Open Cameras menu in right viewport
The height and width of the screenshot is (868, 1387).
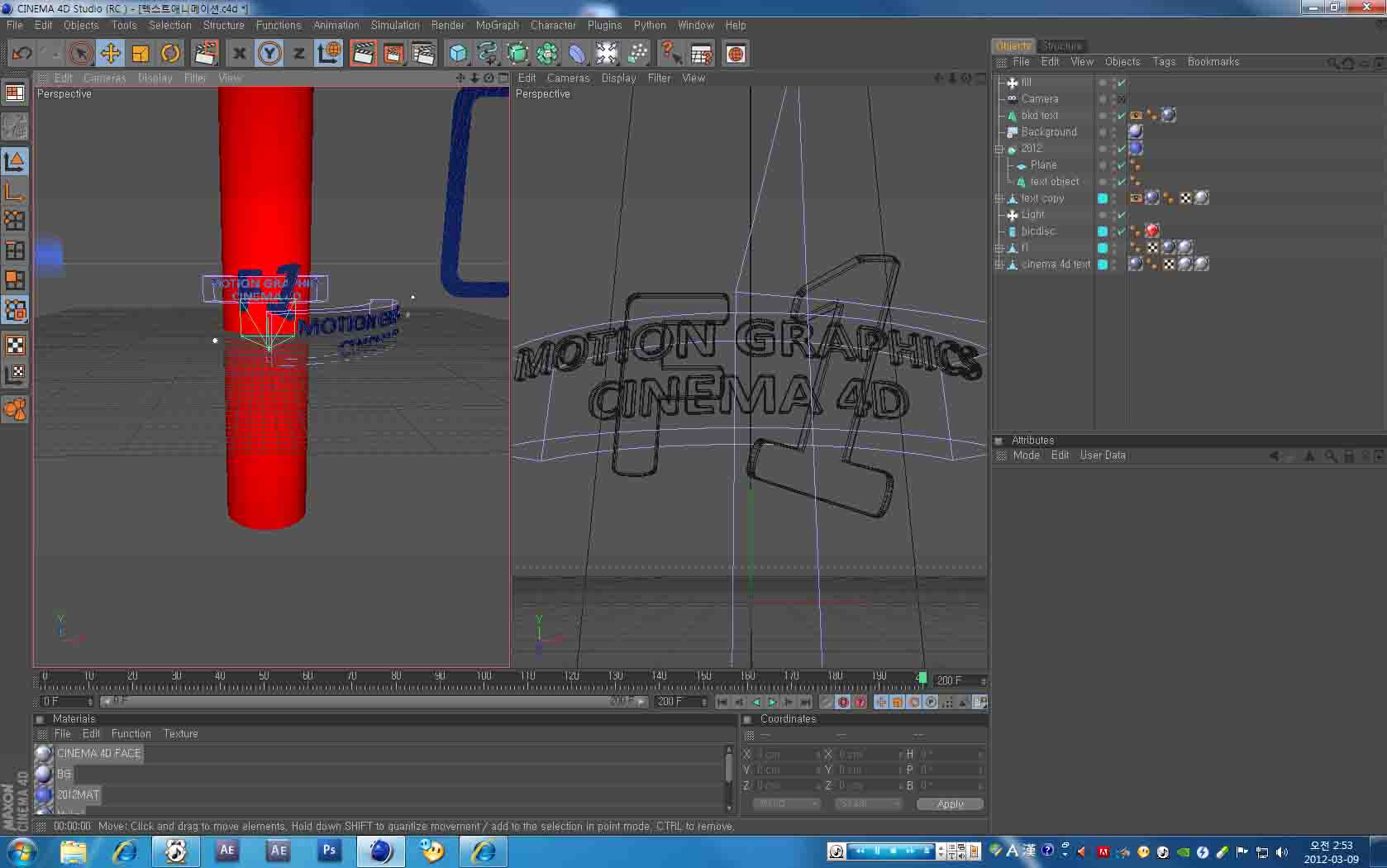568,79
